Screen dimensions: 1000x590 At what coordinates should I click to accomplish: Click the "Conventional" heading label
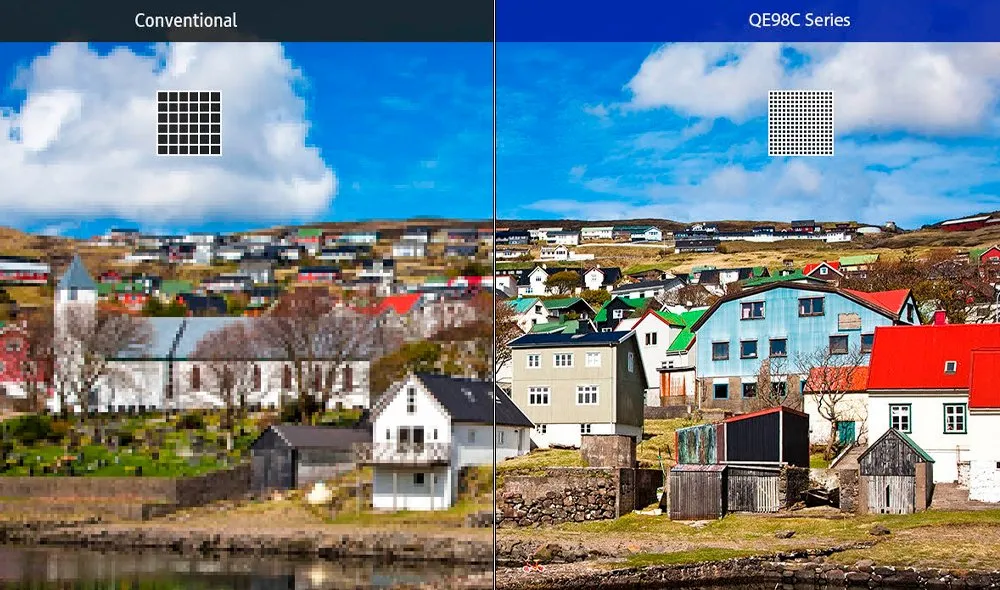[186, 20]
